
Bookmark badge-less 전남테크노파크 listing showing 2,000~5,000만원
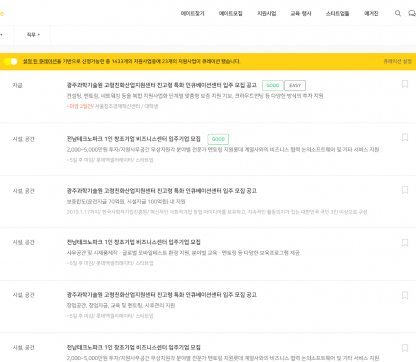pyautogui.click(x=405, y=348)
